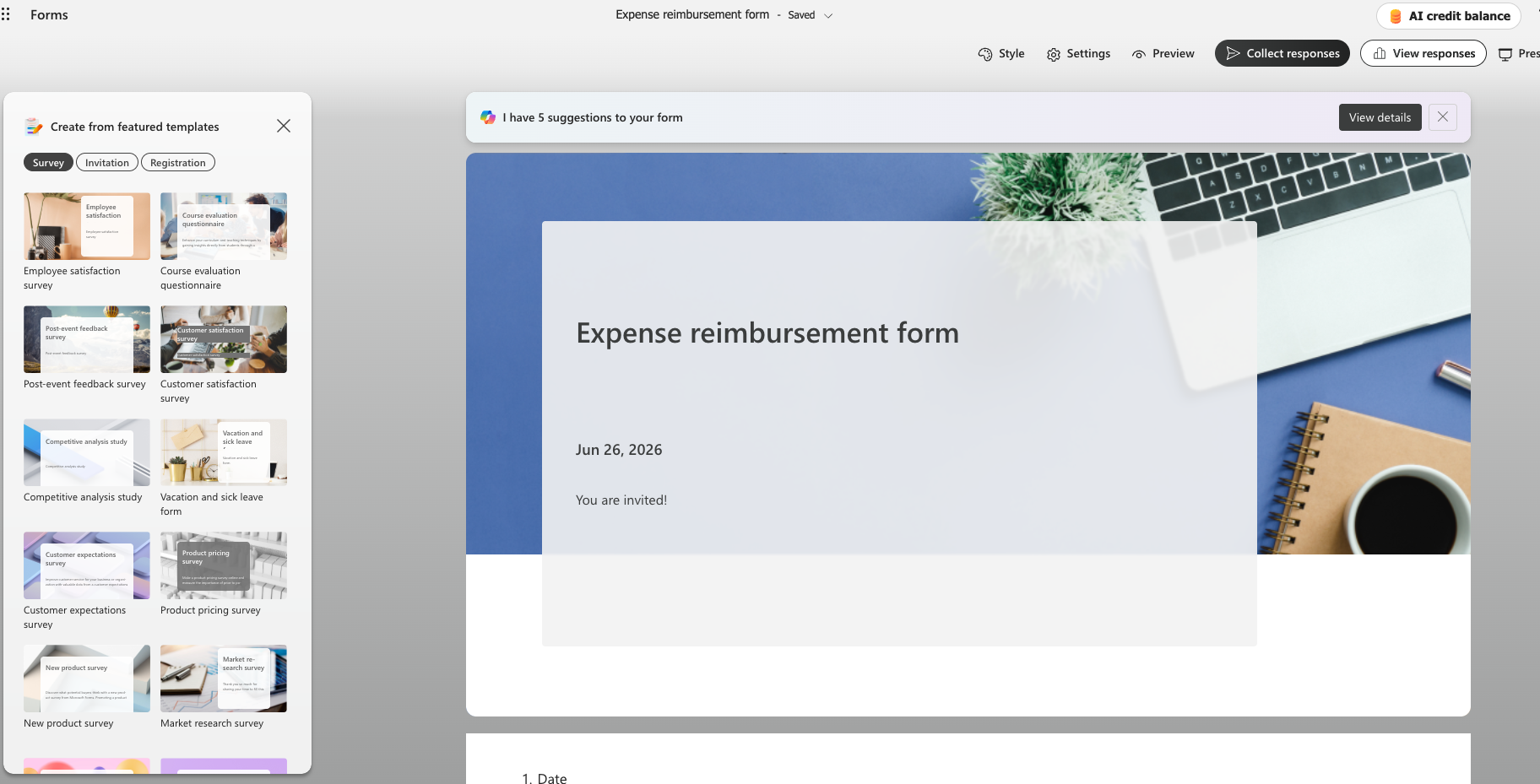Screen dimensions: 1540x784
Task: Click the 'You are invited!' description
Action: (x=621, y=500)
